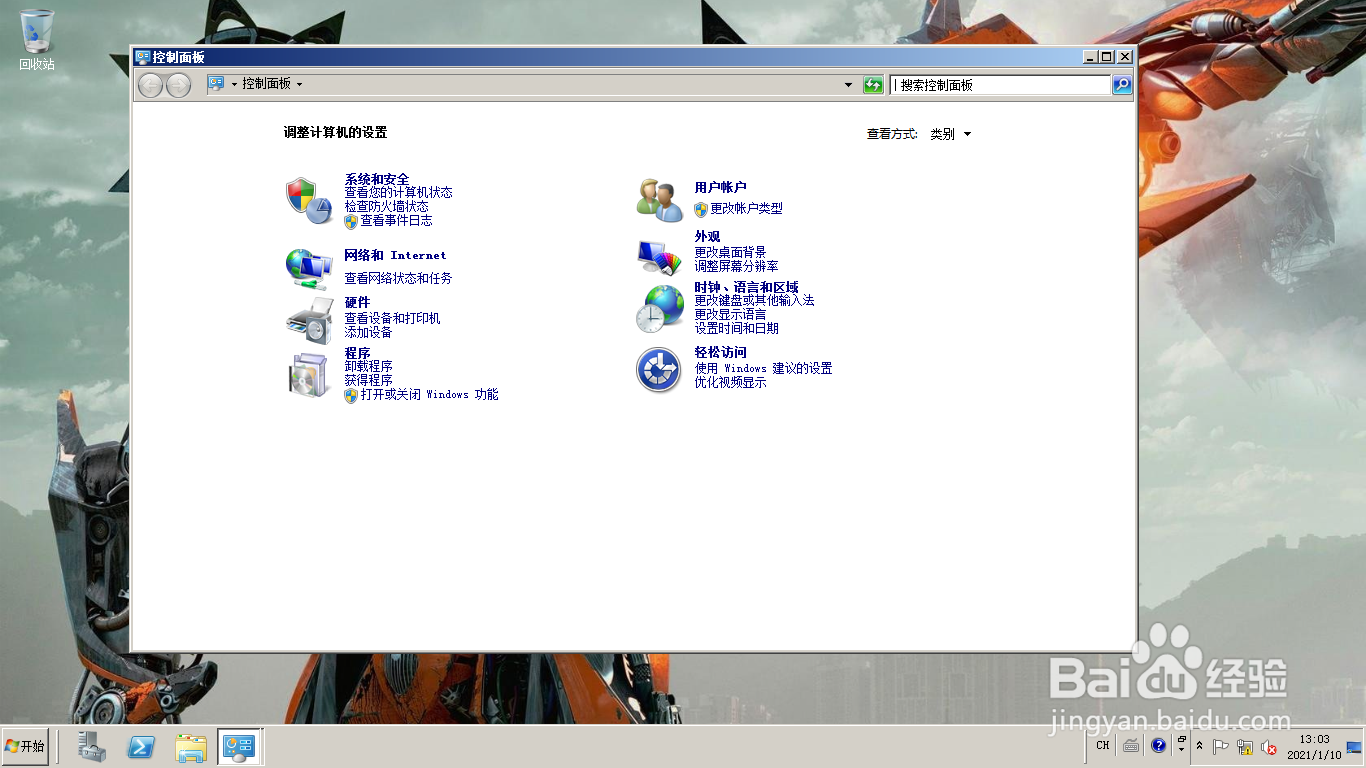Expand the arrow before 控制面板 breadcrumb
Screen dimensions: 1366x768
coord(234,84)
